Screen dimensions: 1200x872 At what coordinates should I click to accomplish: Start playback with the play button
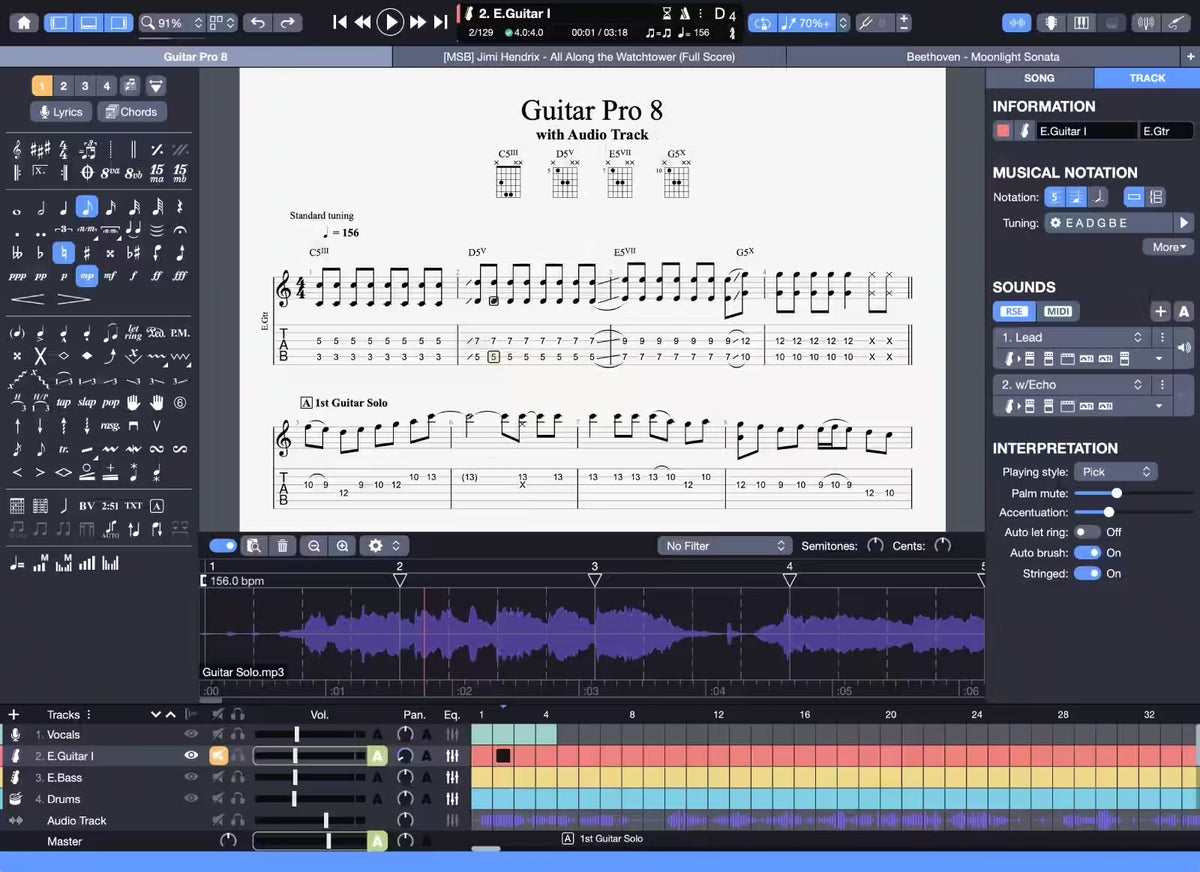click(x=390, y=22)
